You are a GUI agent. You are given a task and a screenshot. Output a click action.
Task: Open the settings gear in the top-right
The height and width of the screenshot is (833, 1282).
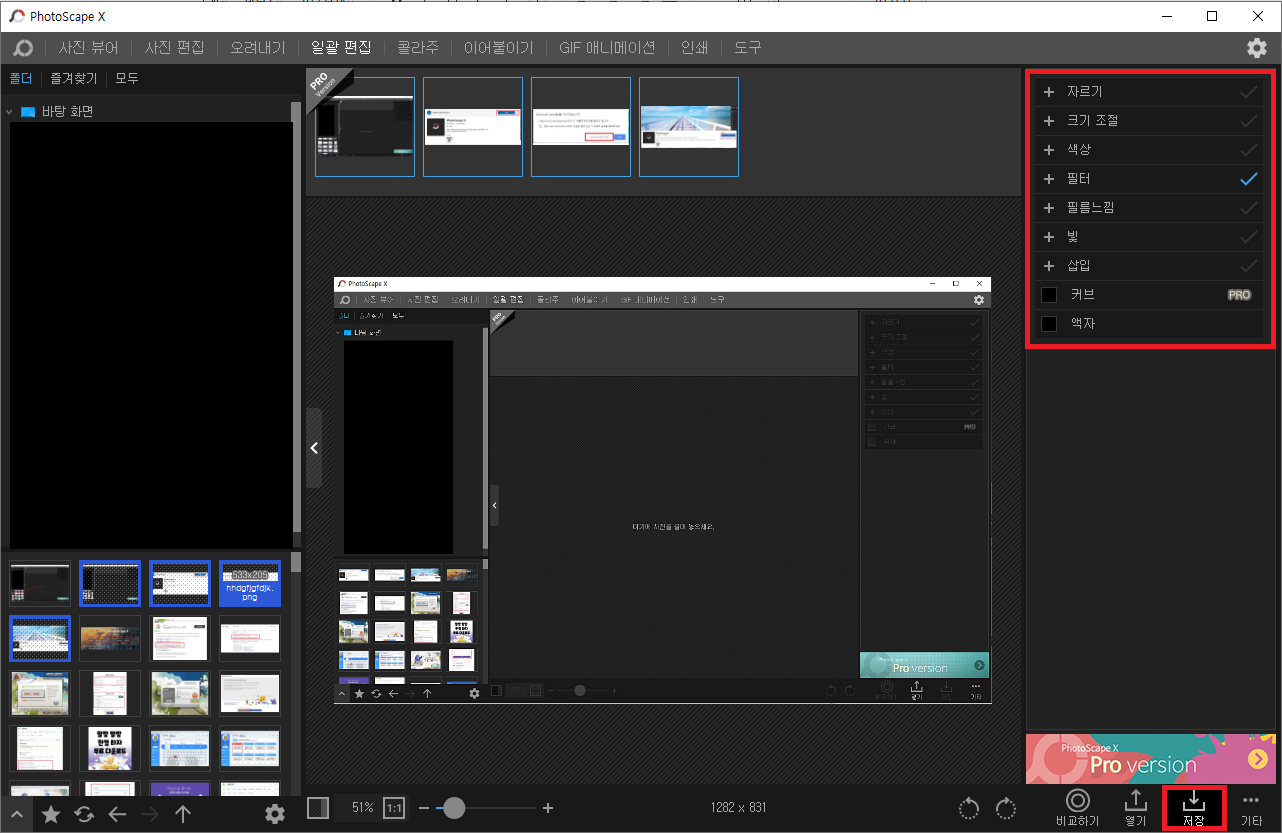[1257, 48]
